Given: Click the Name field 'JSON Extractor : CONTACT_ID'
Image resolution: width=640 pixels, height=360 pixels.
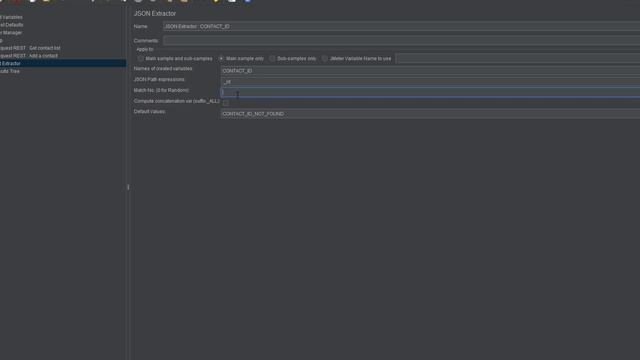Looking at the screenshot, I should coord(402,27).
